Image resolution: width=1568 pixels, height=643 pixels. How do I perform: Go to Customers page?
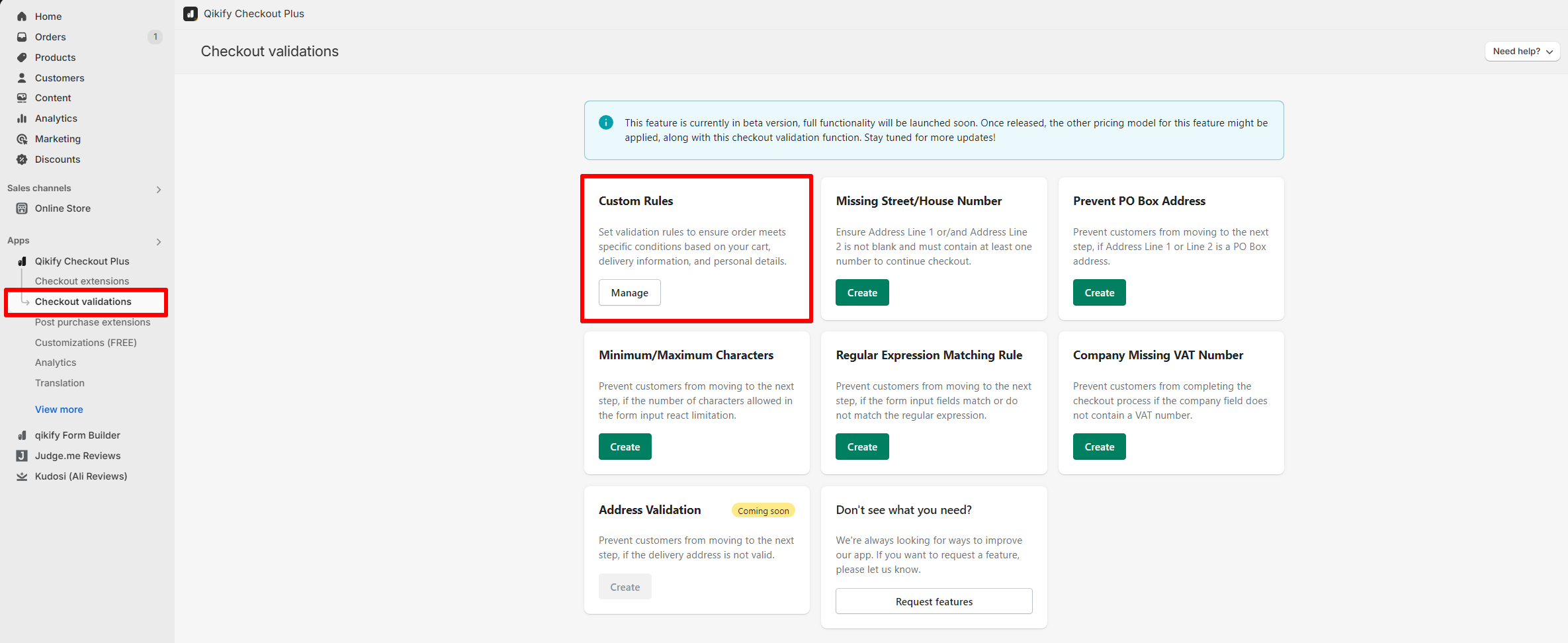tap(60, 78)
